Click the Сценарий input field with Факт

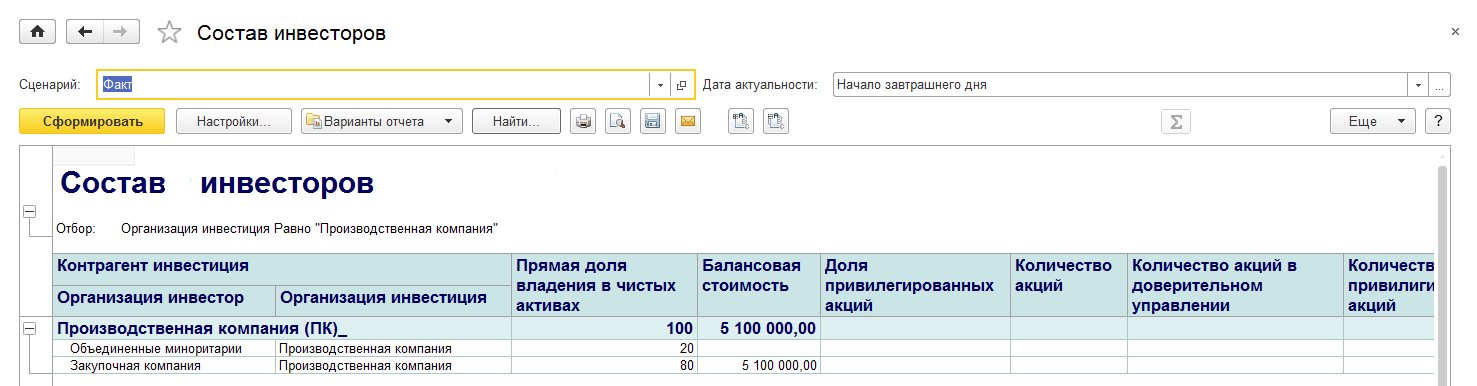[373, 85]
